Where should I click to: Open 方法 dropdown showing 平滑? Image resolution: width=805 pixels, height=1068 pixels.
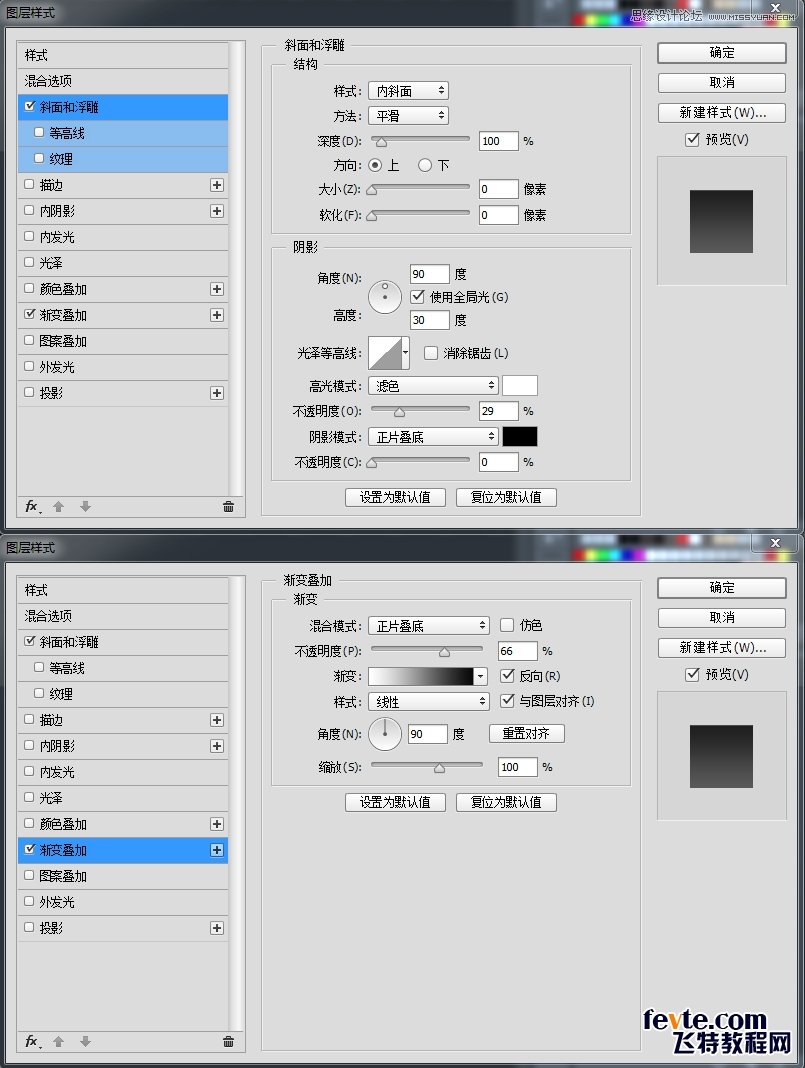click(x=408, y=116)
